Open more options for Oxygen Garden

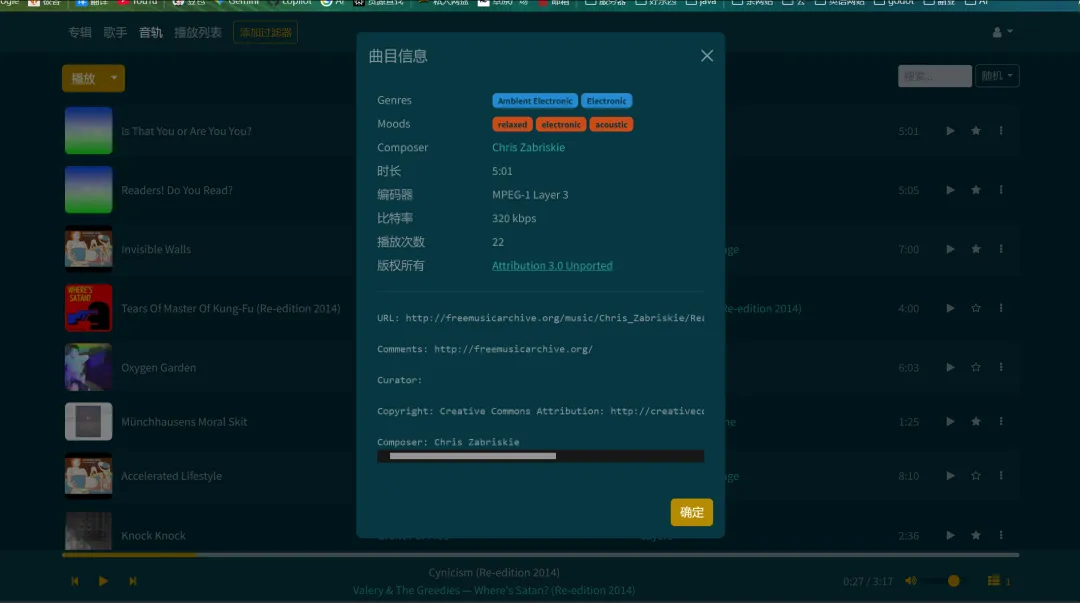(x=1001, y=367)
